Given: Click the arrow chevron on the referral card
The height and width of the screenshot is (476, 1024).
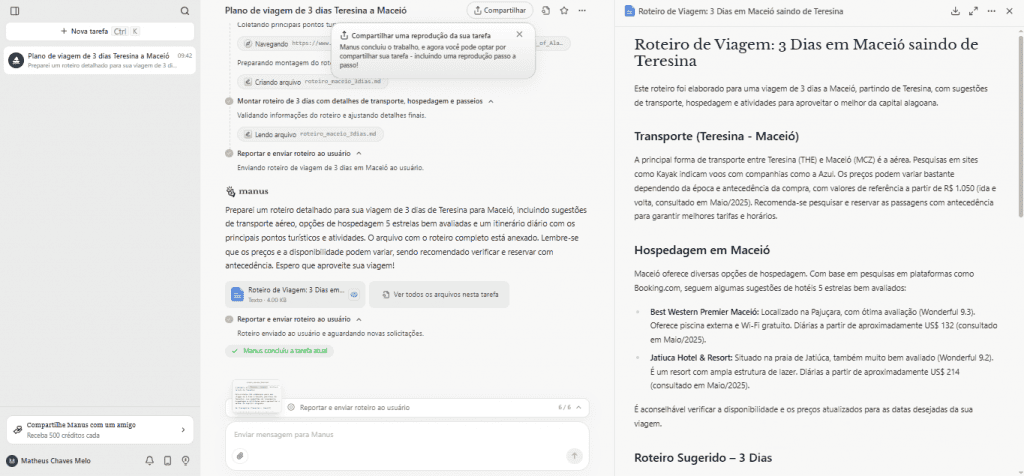Looking at the screenshot, I should (x=183, y=430).
